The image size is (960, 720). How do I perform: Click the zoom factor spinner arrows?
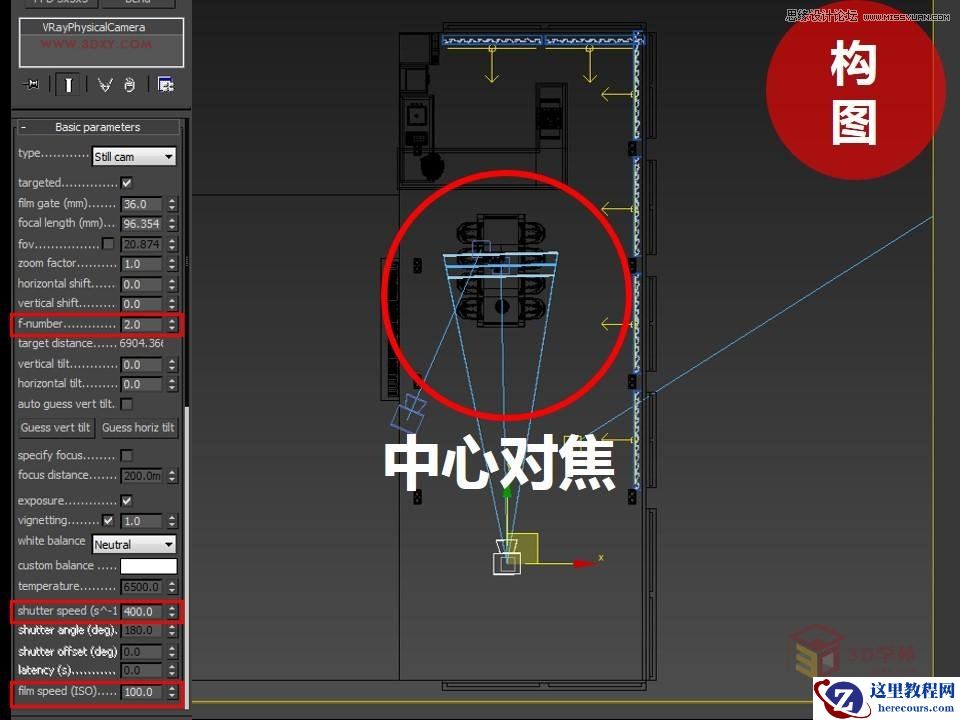coord(172,264)
